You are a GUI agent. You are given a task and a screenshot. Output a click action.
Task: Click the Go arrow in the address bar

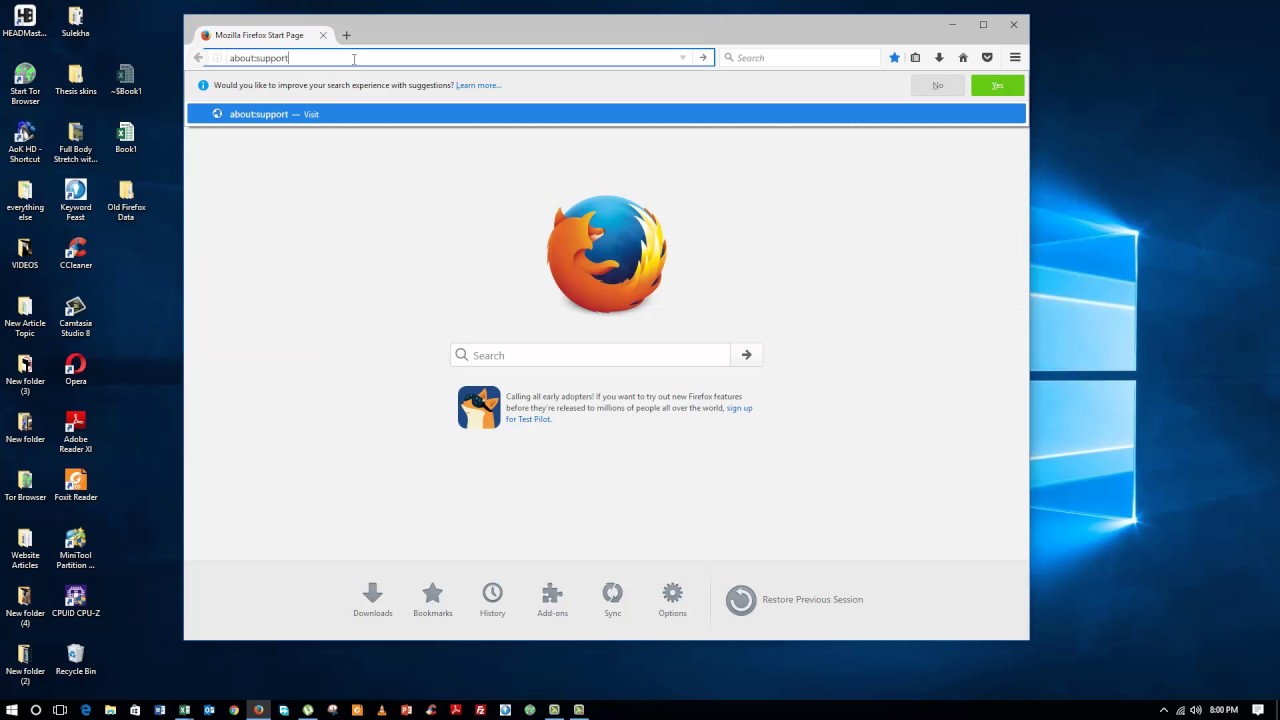coord(703,58)
